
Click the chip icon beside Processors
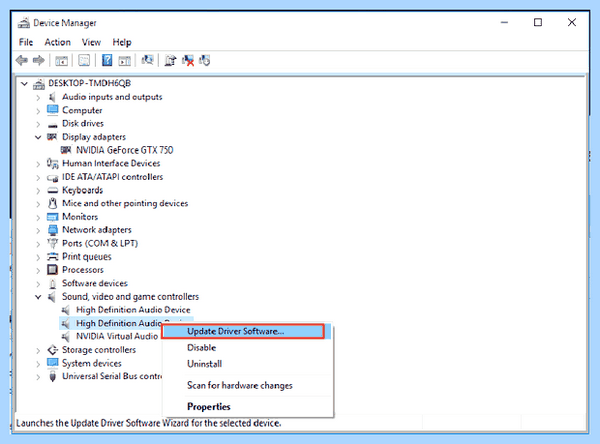click(52, 270)
